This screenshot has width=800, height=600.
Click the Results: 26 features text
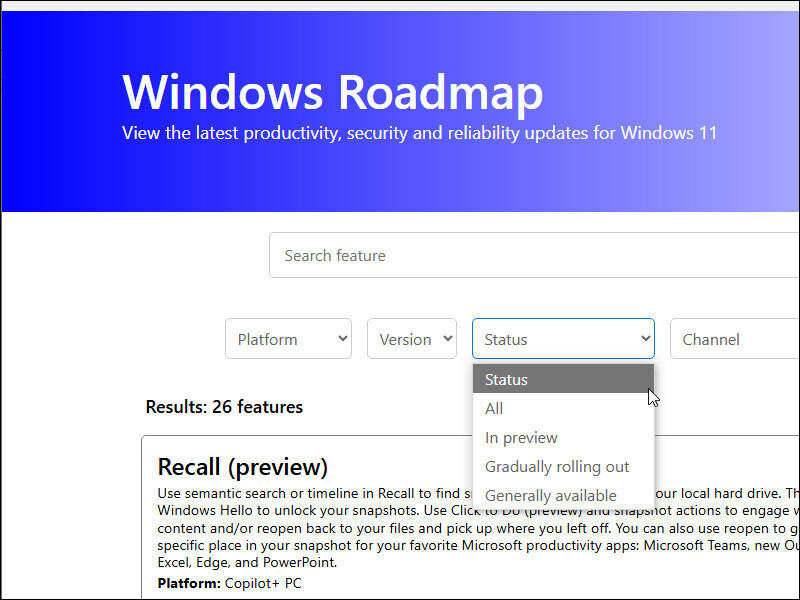click(x=224, y=407)
